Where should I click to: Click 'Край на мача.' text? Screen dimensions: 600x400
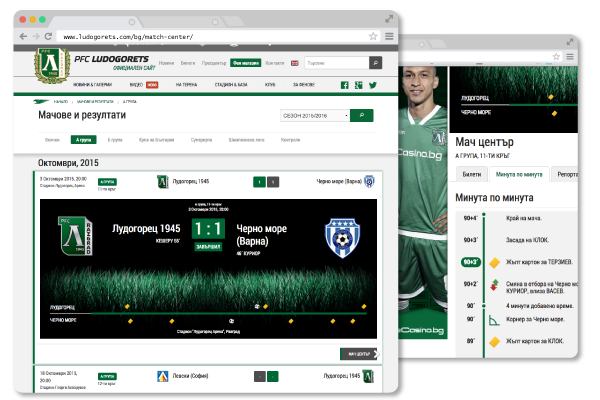click(524, 218)
